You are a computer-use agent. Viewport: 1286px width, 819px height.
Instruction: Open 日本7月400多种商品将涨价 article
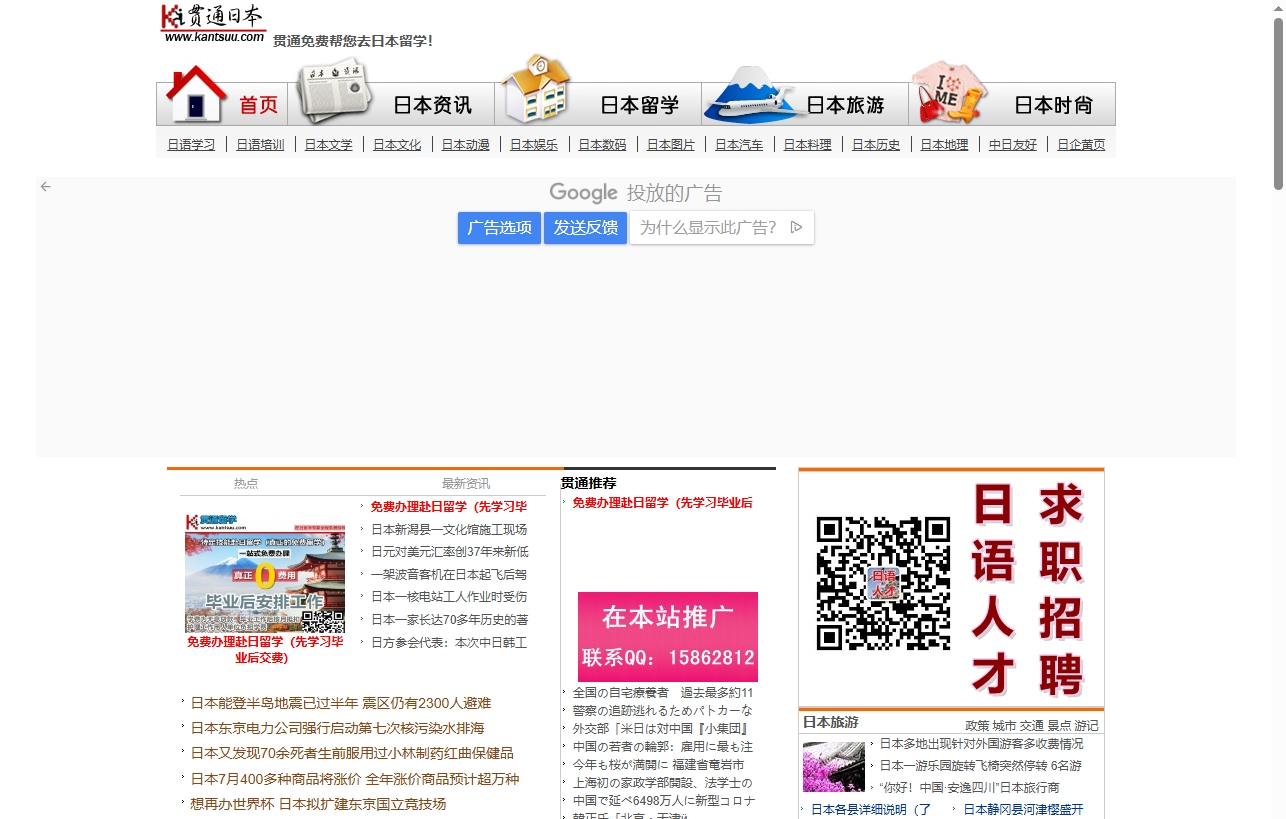(355, 779)
